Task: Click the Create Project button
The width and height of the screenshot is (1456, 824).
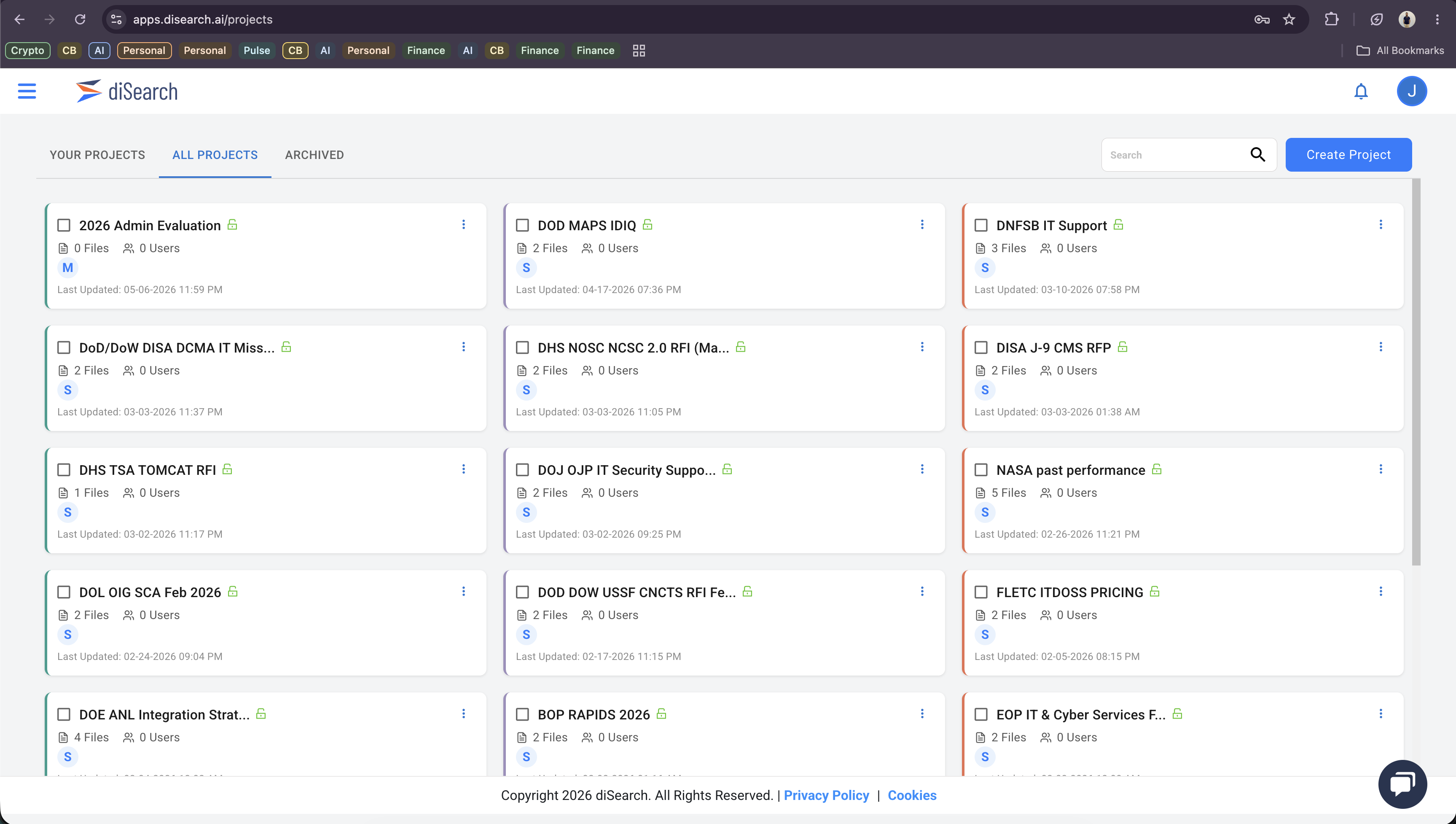Action: tap(1348, 154)
